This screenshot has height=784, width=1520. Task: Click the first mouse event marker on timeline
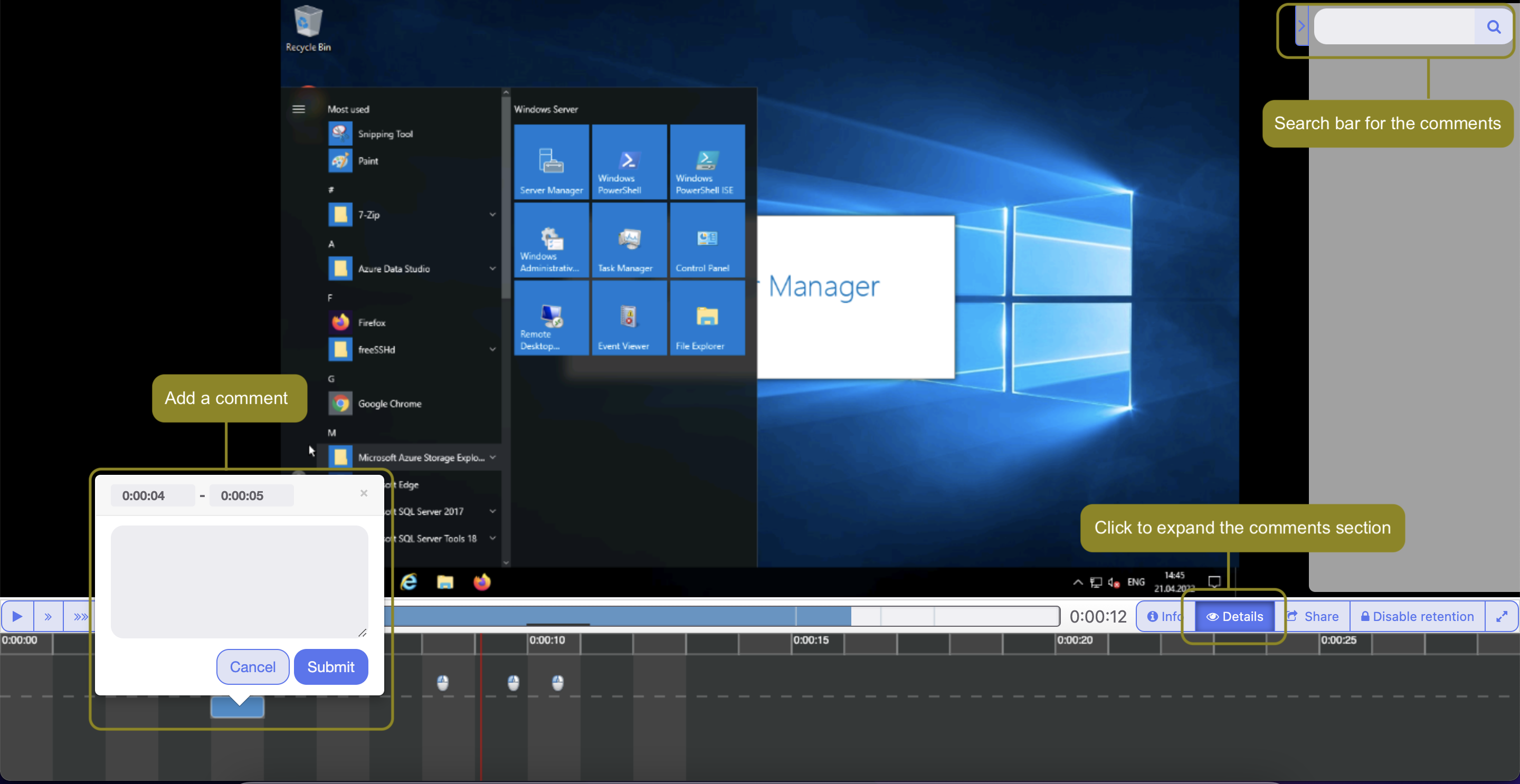[443, 683]
